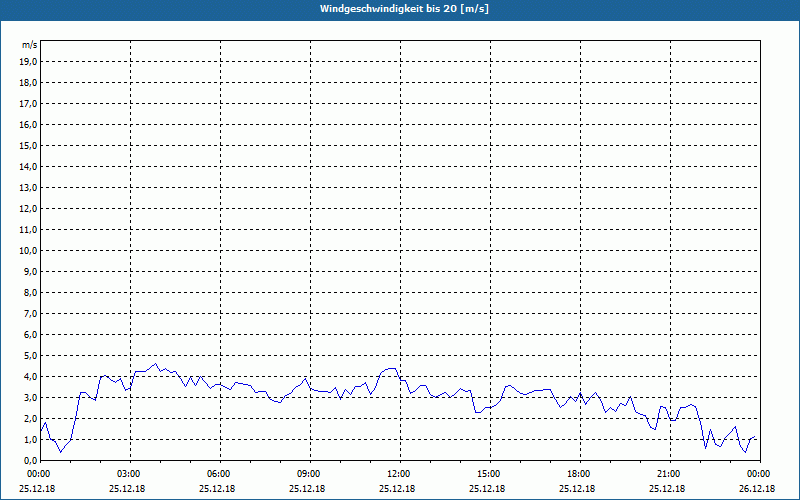Click the 18:00 time axis label
Image resolution: width=800 pixels, height=500 pixels.
tap(580, 474)
